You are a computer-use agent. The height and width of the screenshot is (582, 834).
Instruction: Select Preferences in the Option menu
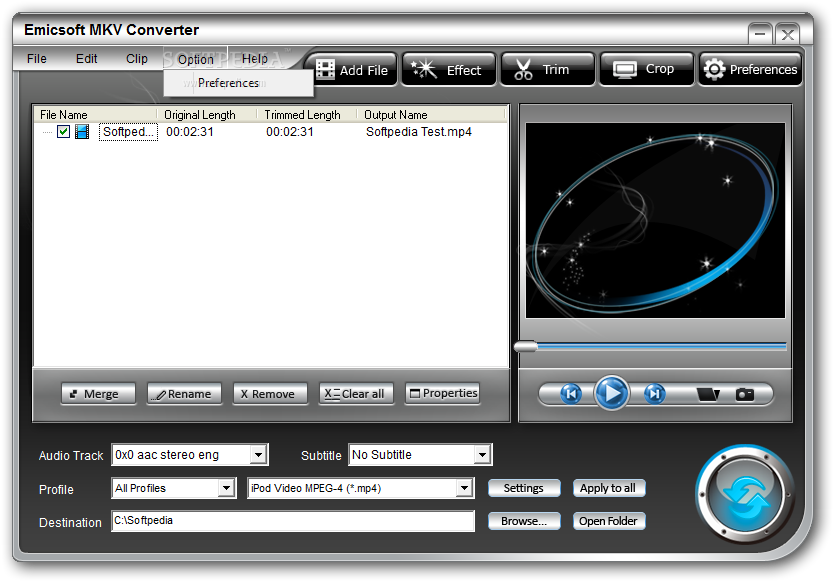pyautogui.click(x=238, y=83)
